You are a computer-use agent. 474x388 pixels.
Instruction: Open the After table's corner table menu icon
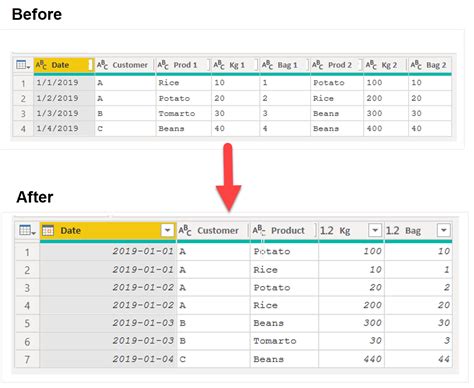pos(27,230)
